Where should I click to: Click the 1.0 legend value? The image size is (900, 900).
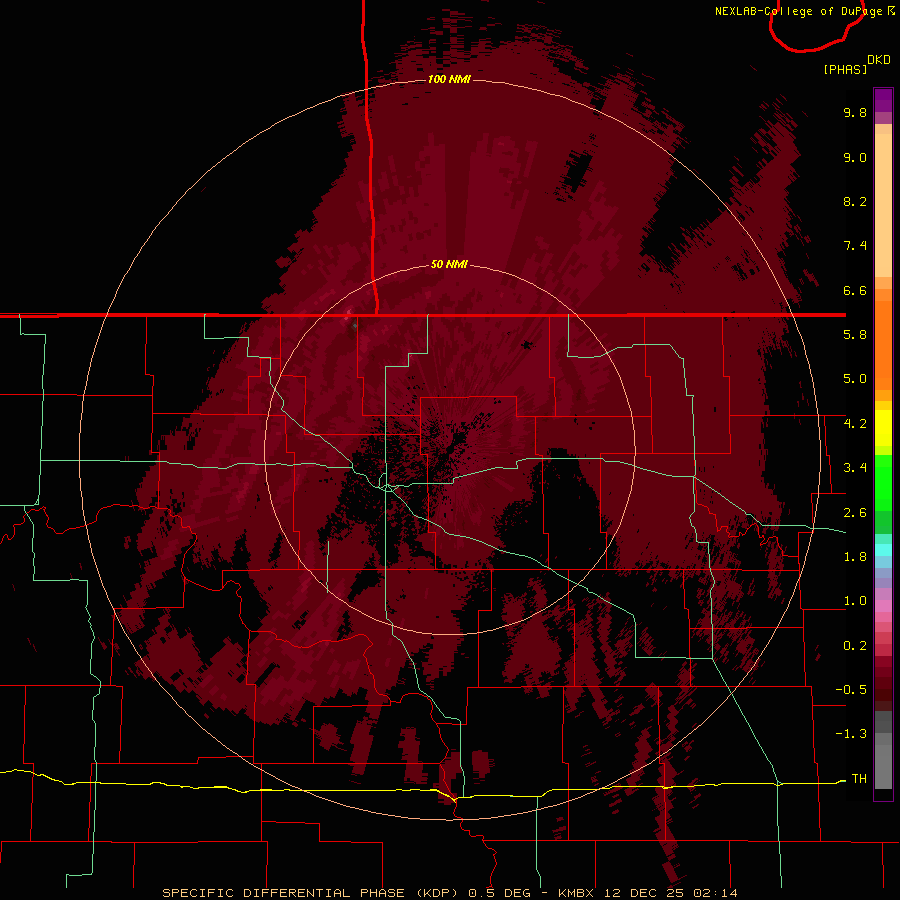855,601
